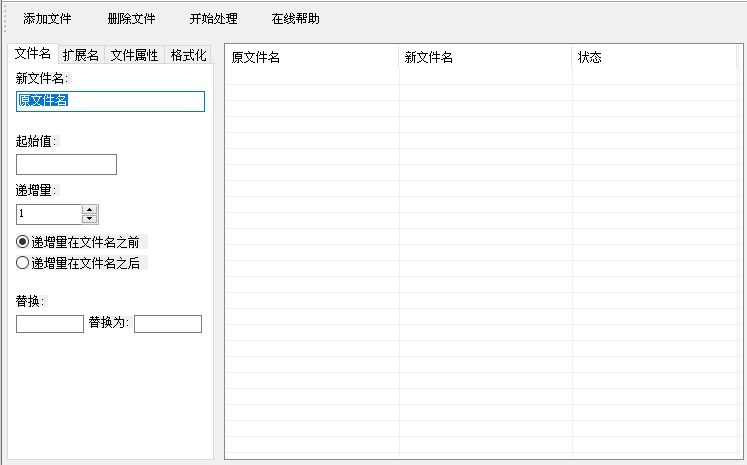Click the 状态 column header
Screen dimensions: 747x465
click(x=655, y=58)
